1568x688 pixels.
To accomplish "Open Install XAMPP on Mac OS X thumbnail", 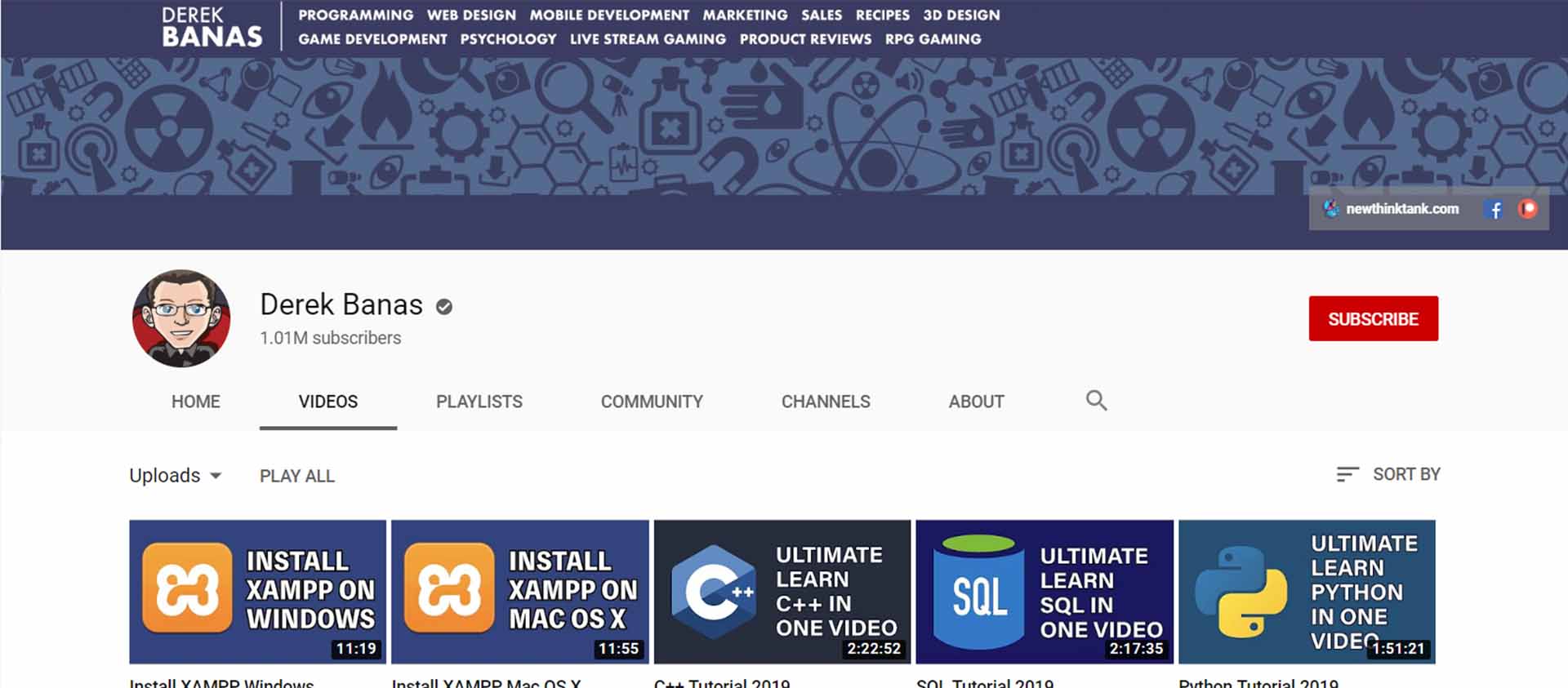I will [x=520, y=592].
